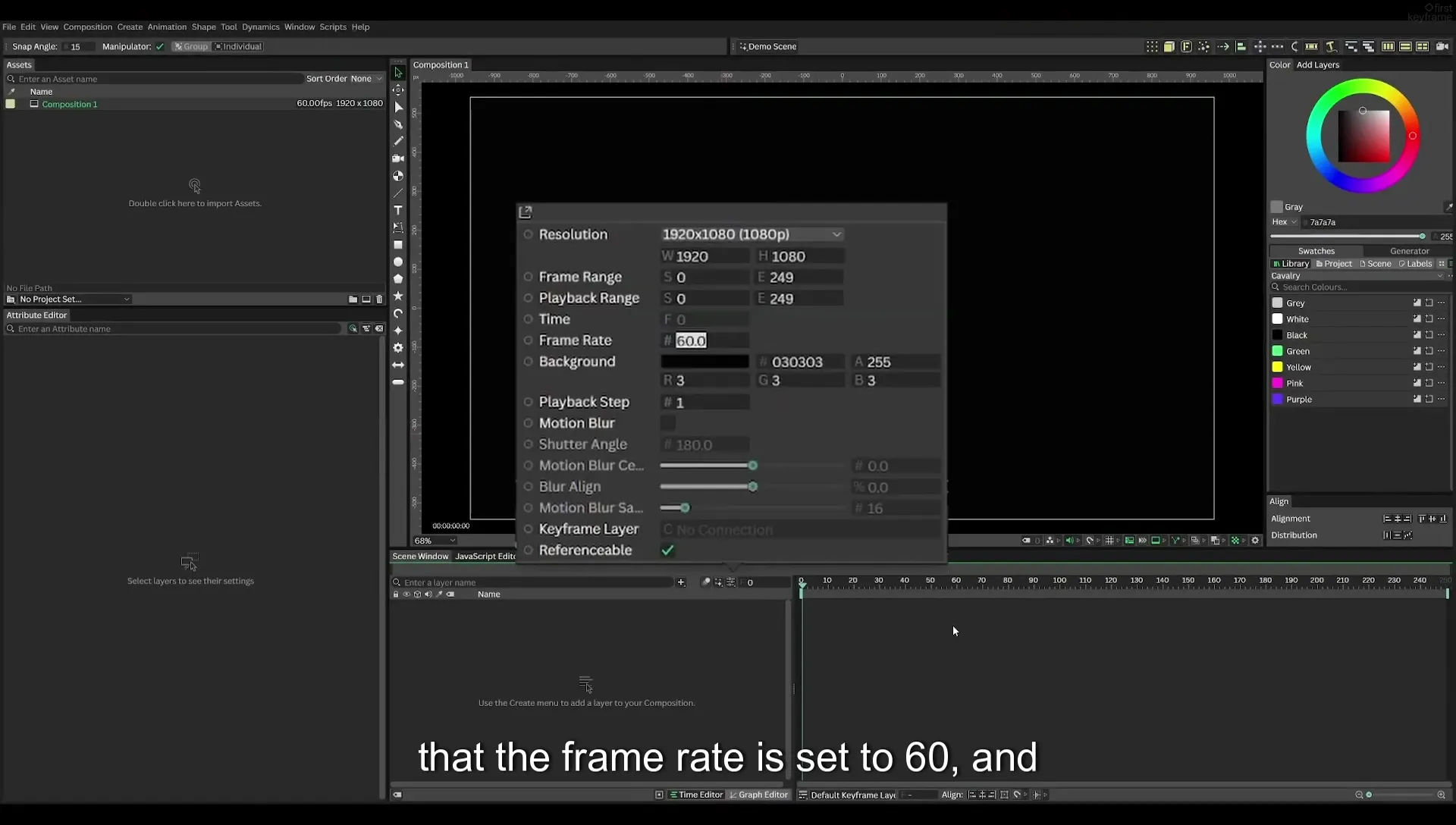Click the Background colour swatch
The width and height of the screenshot is (1456, 825).
point(704,362)
